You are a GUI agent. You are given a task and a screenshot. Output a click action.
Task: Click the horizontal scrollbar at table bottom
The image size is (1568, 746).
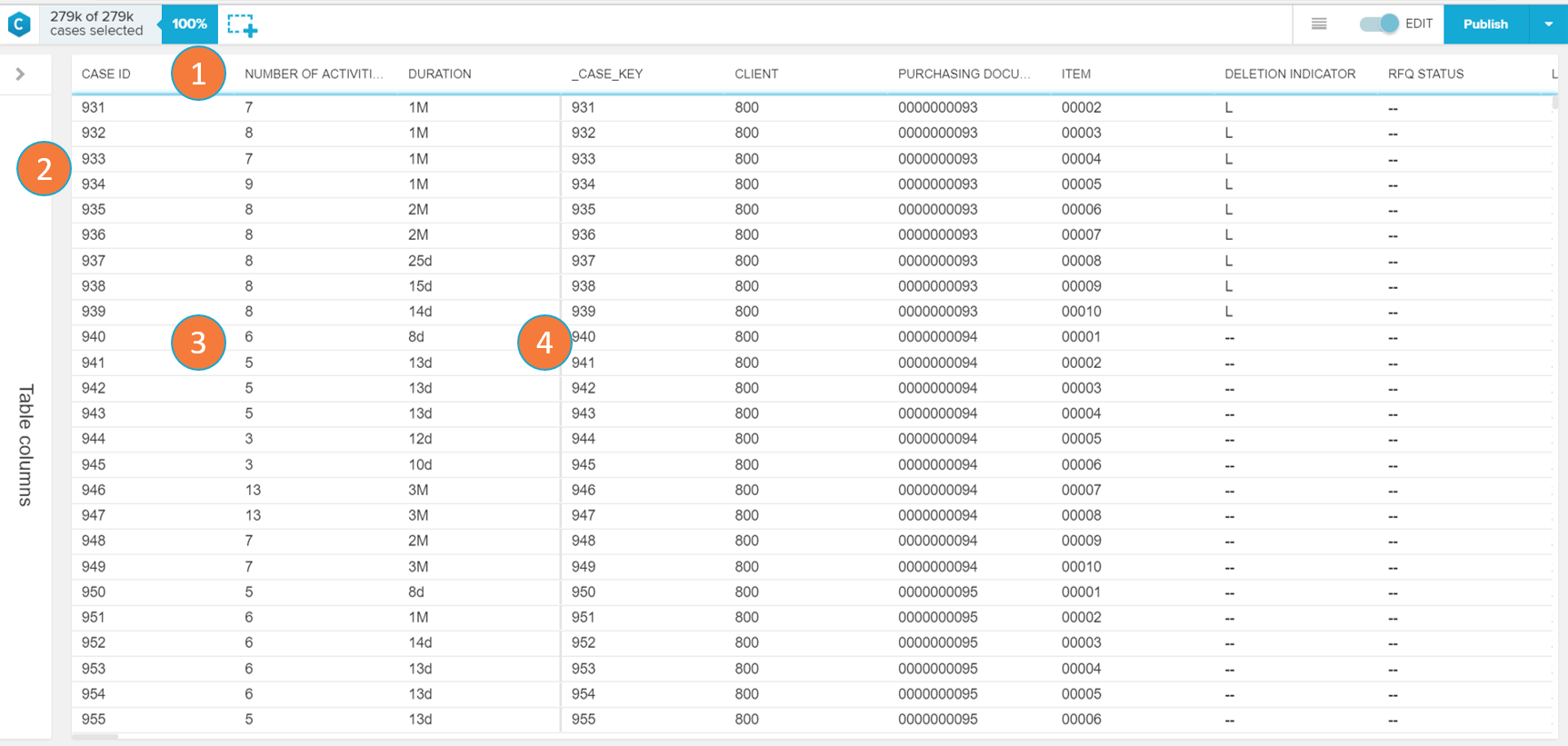coord(95,737)
